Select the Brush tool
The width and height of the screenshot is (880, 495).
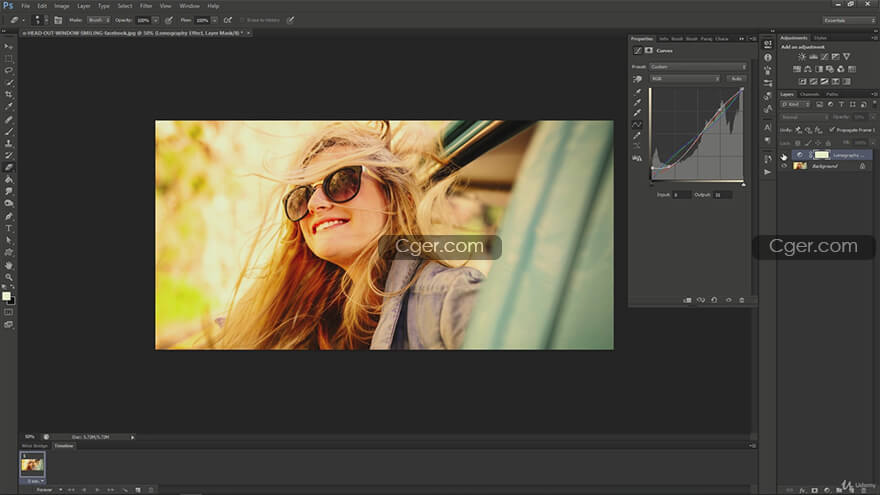tap(8, 131)
